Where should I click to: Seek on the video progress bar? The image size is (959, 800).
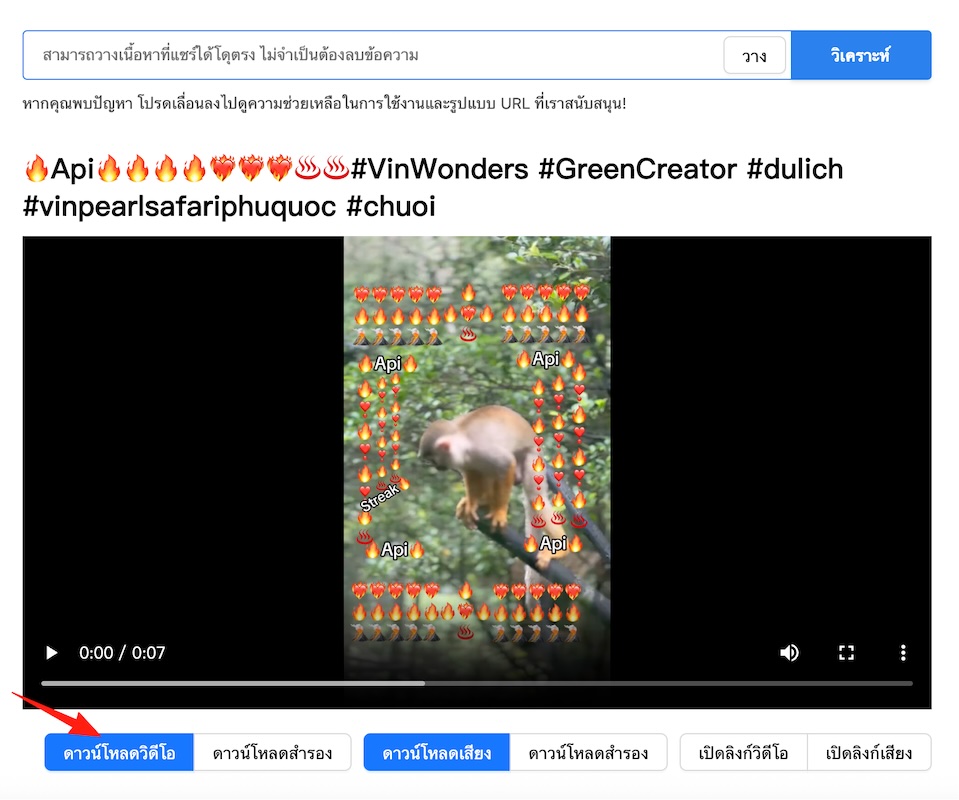[477, 683]
